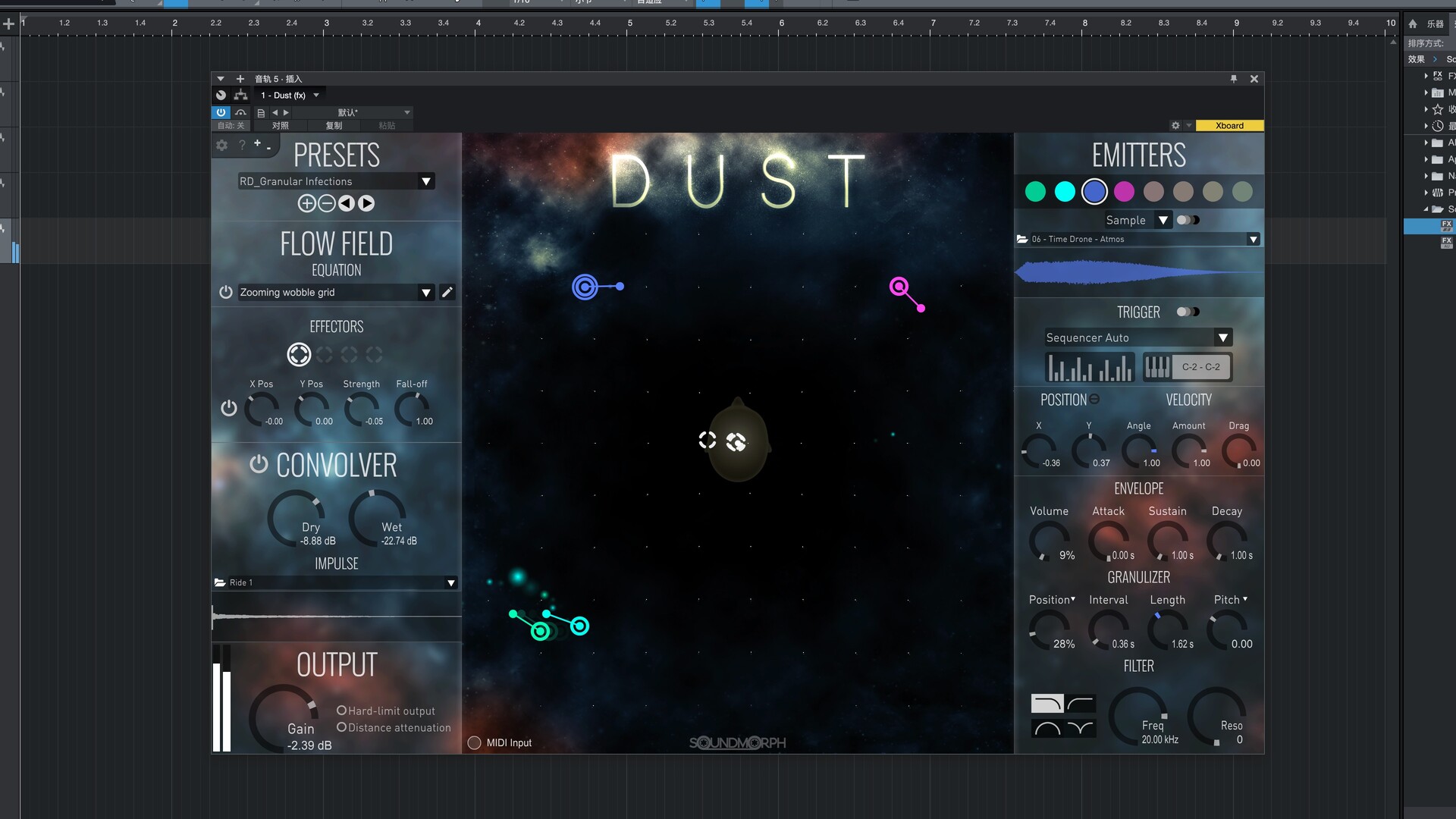Click the 对照 (compare) tab
This screenshot has height=819, width=1456.
point(281,125)
